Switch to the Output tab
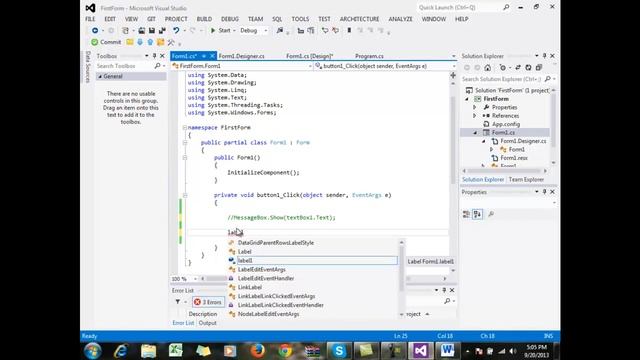 207,323
